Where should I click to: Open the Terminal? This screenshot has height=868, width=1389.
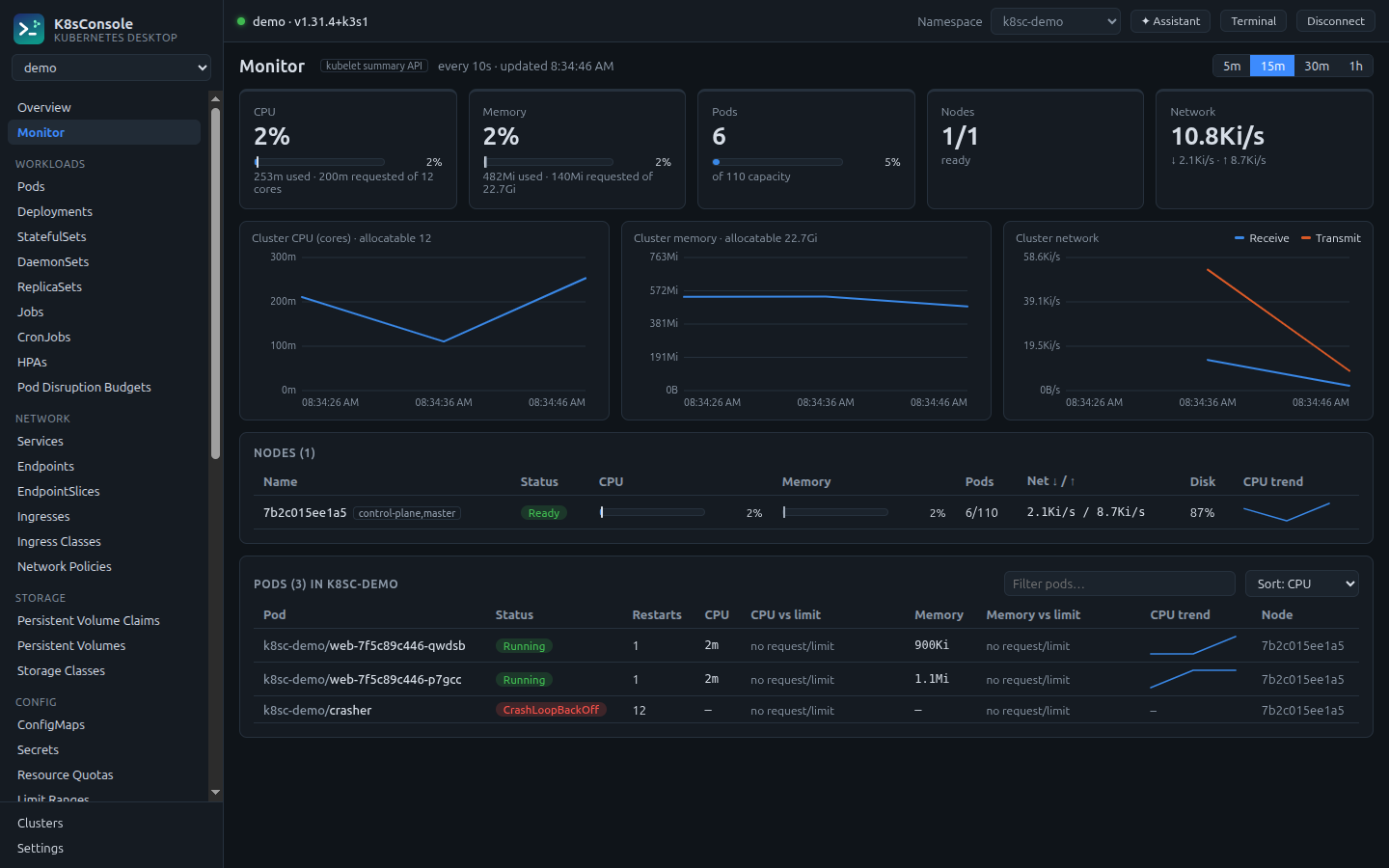[x=1253, y=21]
